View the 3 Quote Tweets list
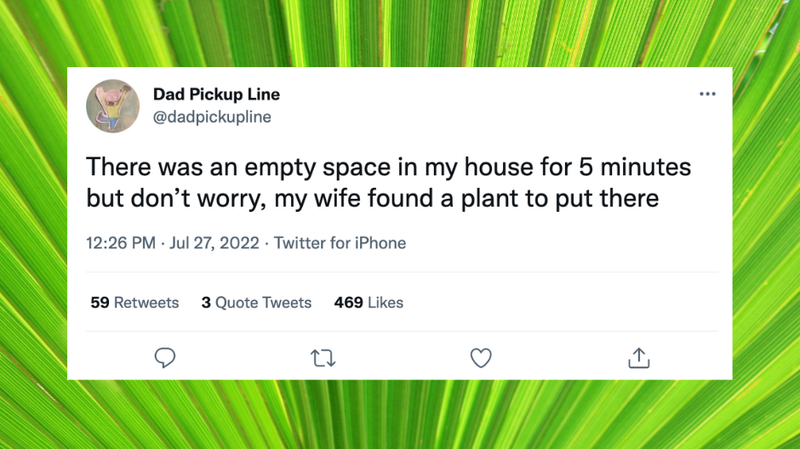 click(256, 302)
